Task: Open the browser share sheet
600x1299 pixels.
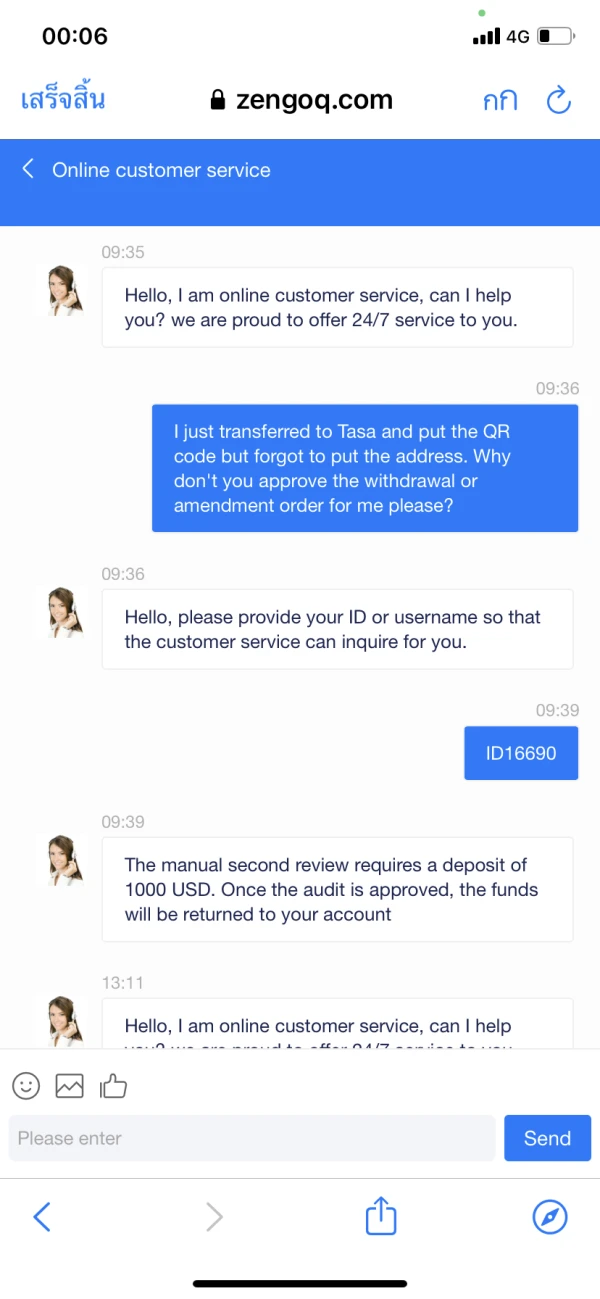Action: 381,1216
